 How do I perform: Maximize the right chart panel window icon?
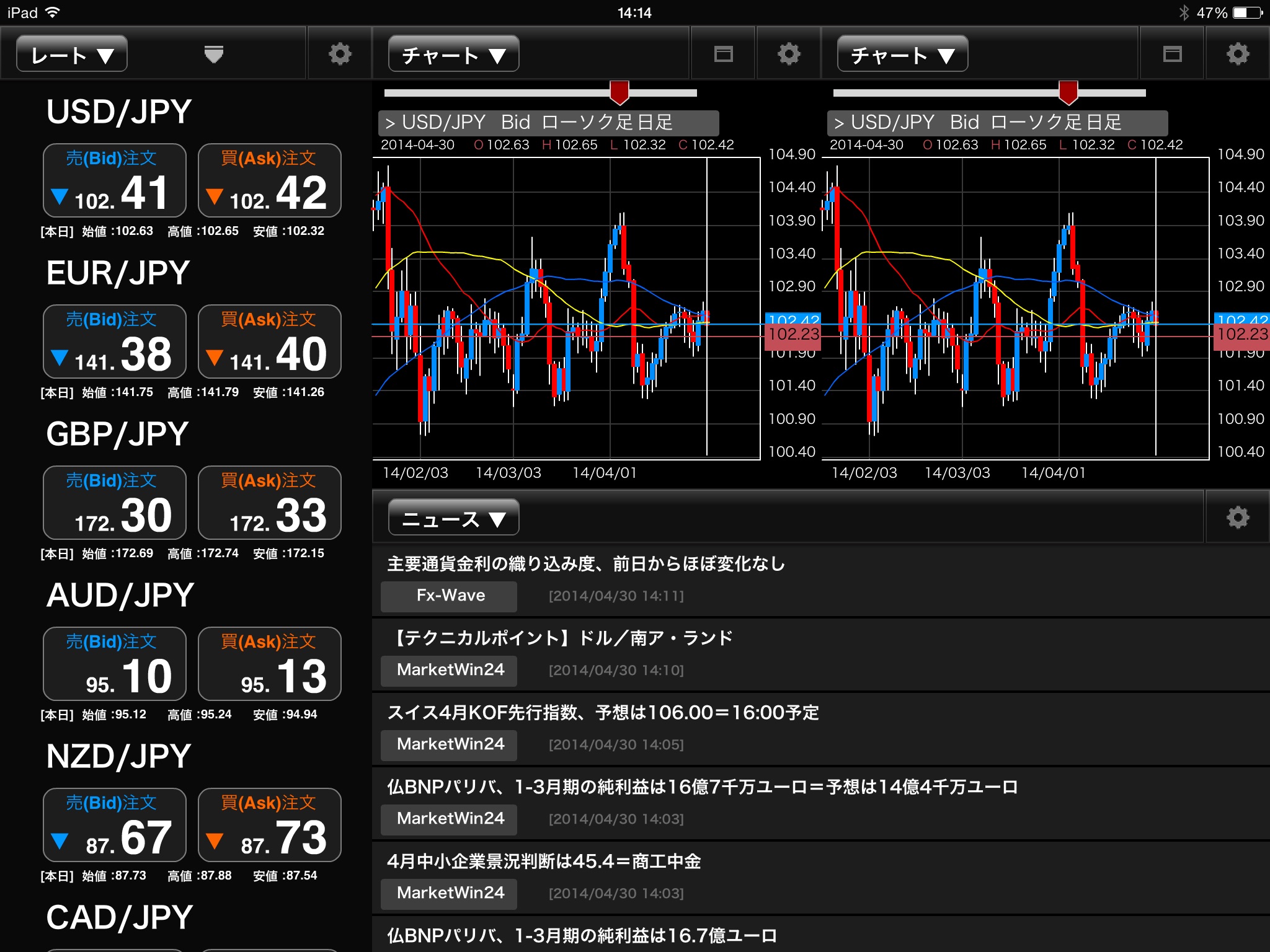click(x=1172, y=54)
